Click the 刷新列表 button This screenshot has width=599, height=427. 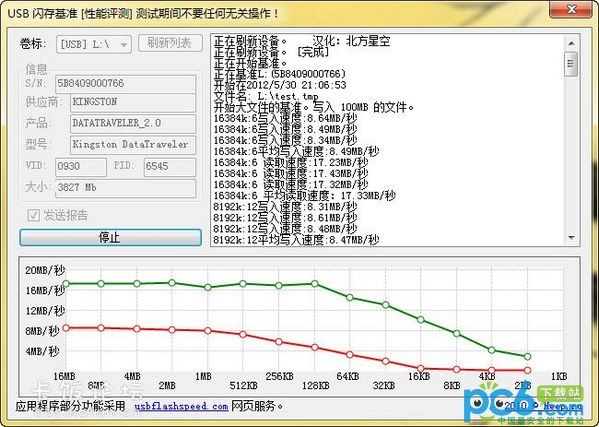170,43
